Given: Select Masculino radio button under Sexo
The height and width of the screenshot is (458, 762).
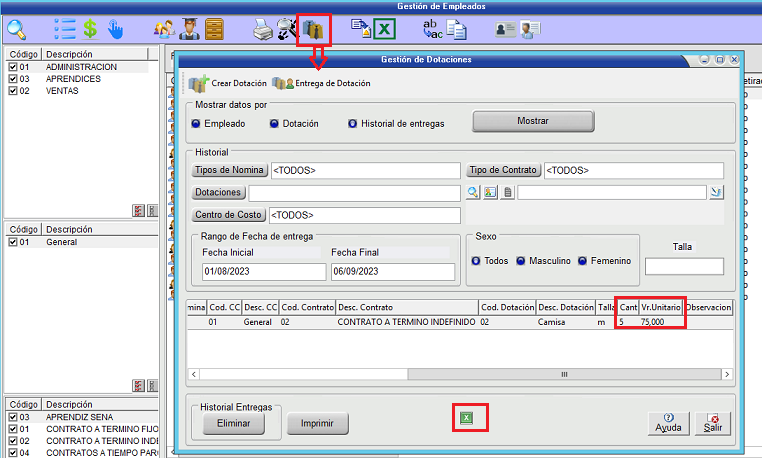Looking at the screenshot, I should (x=521, y=261).
